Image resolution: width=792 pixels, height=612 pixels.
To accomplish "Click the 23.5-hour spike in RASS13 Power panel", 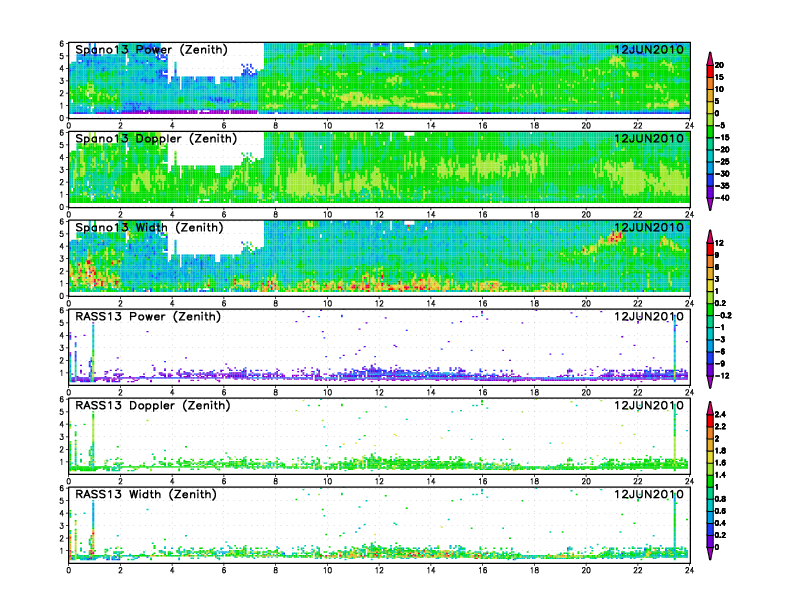I will tap(675, 348).
